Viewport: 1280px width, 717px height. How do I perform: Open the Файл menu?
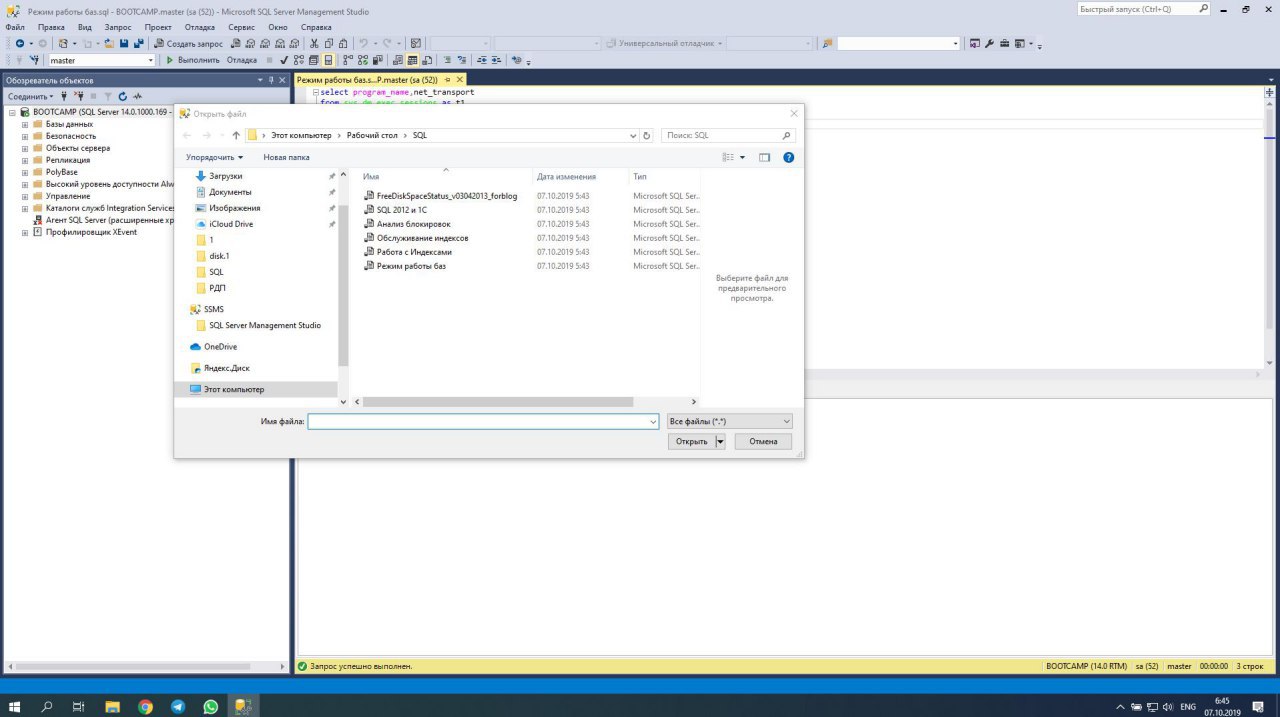coord(15,27)
